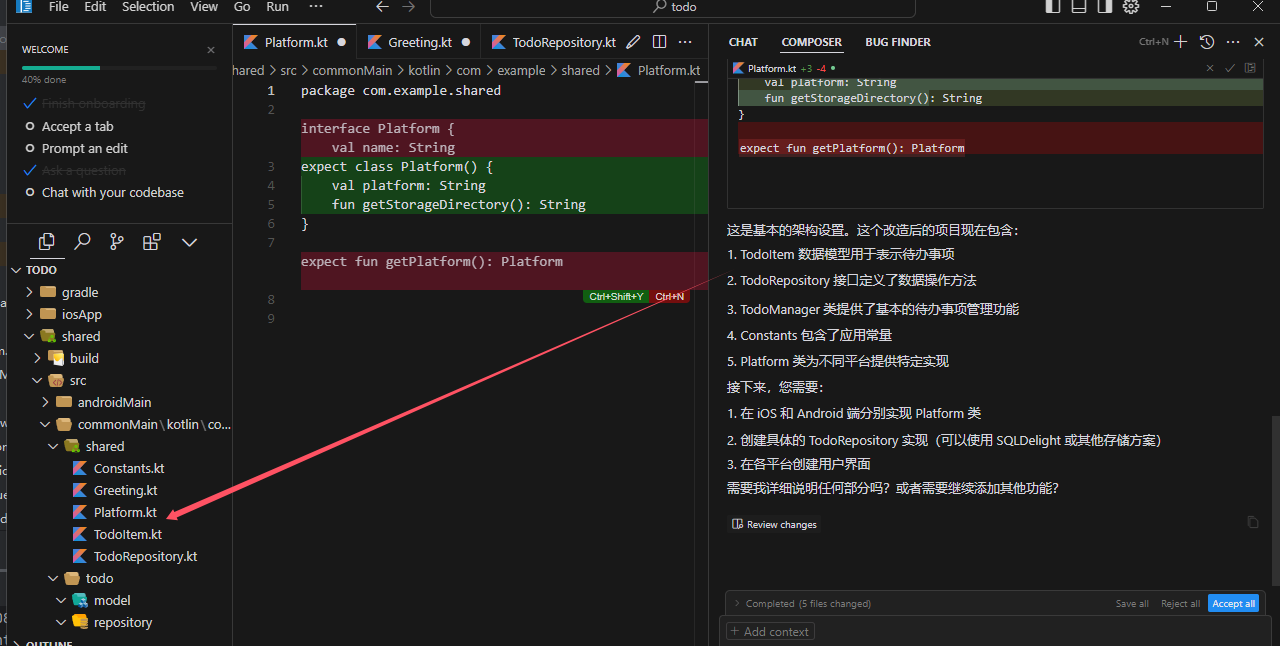This screenshot has height=646, width=1280.
Task: Open the Selection menu
Action: coord(148,7)
